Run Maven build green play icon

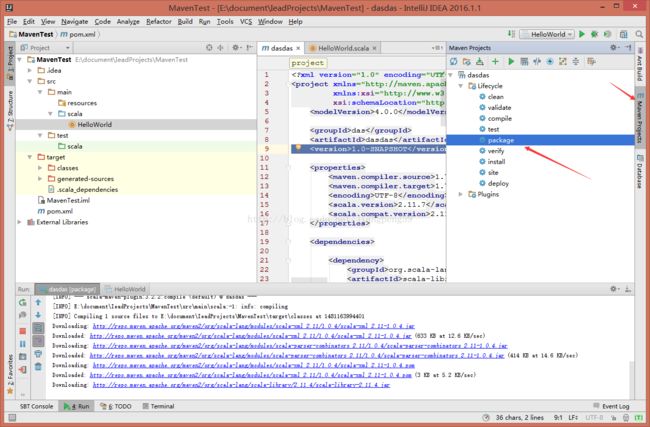(511, 61)
